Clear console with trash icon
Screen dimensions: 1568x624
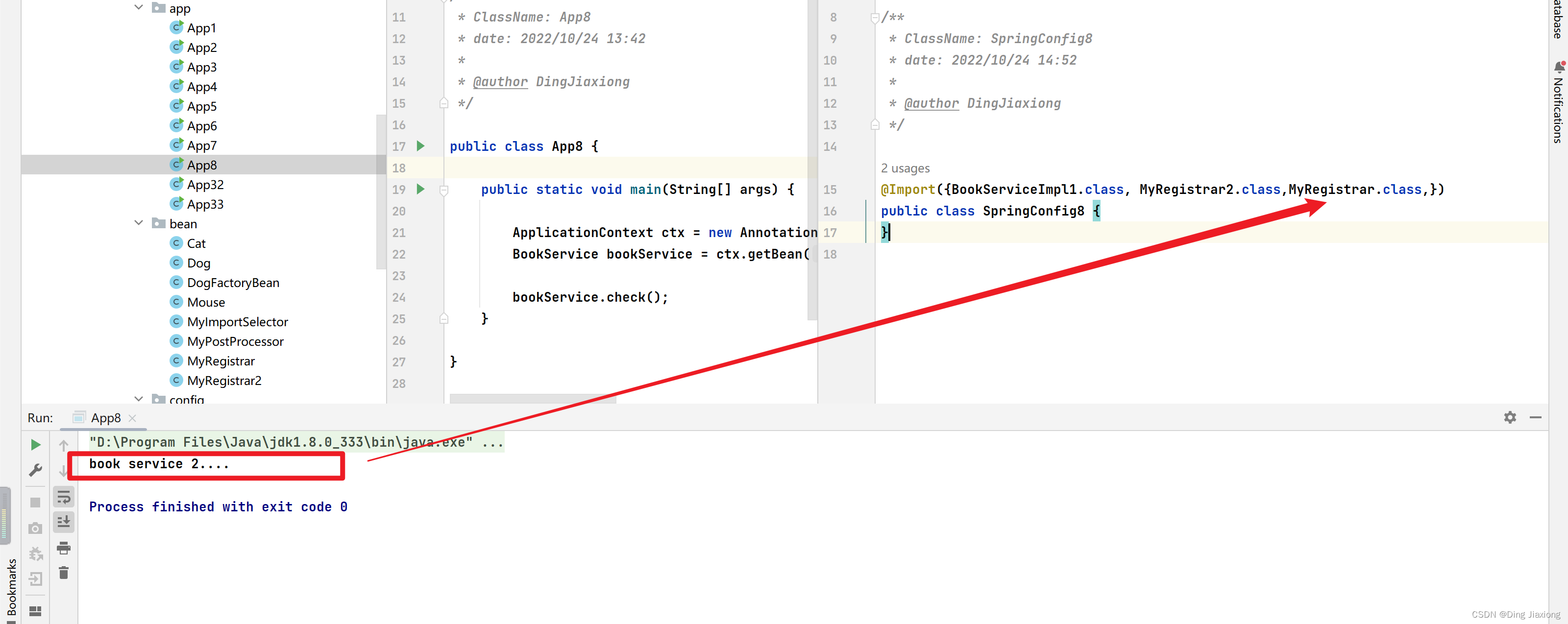pyautogui.click(x=63, y=573)
